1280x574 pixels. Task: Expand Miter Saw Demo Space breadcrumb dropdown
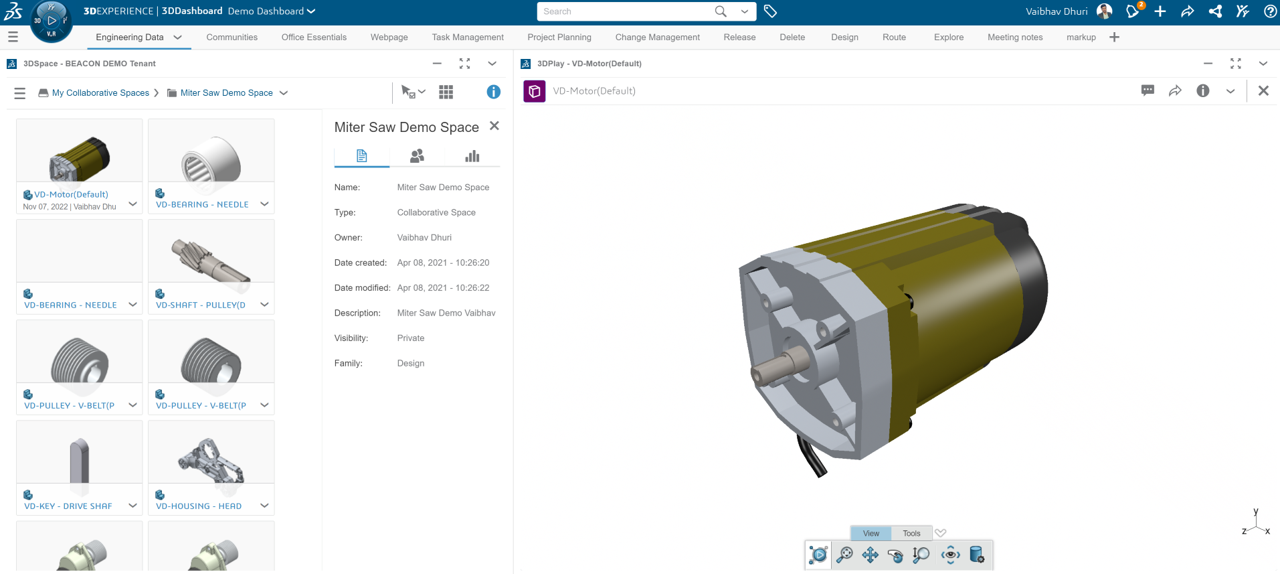[284, 93]
